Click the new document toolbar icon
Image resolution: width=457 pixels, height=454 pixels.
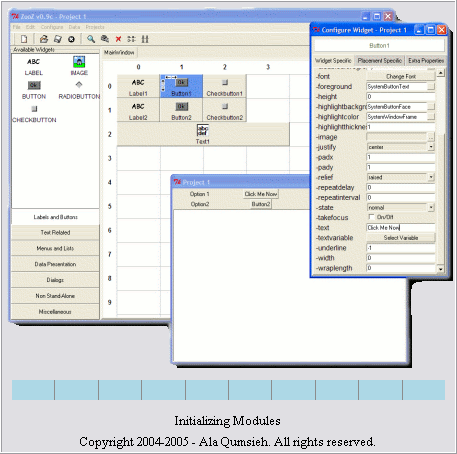coord(24,39)
